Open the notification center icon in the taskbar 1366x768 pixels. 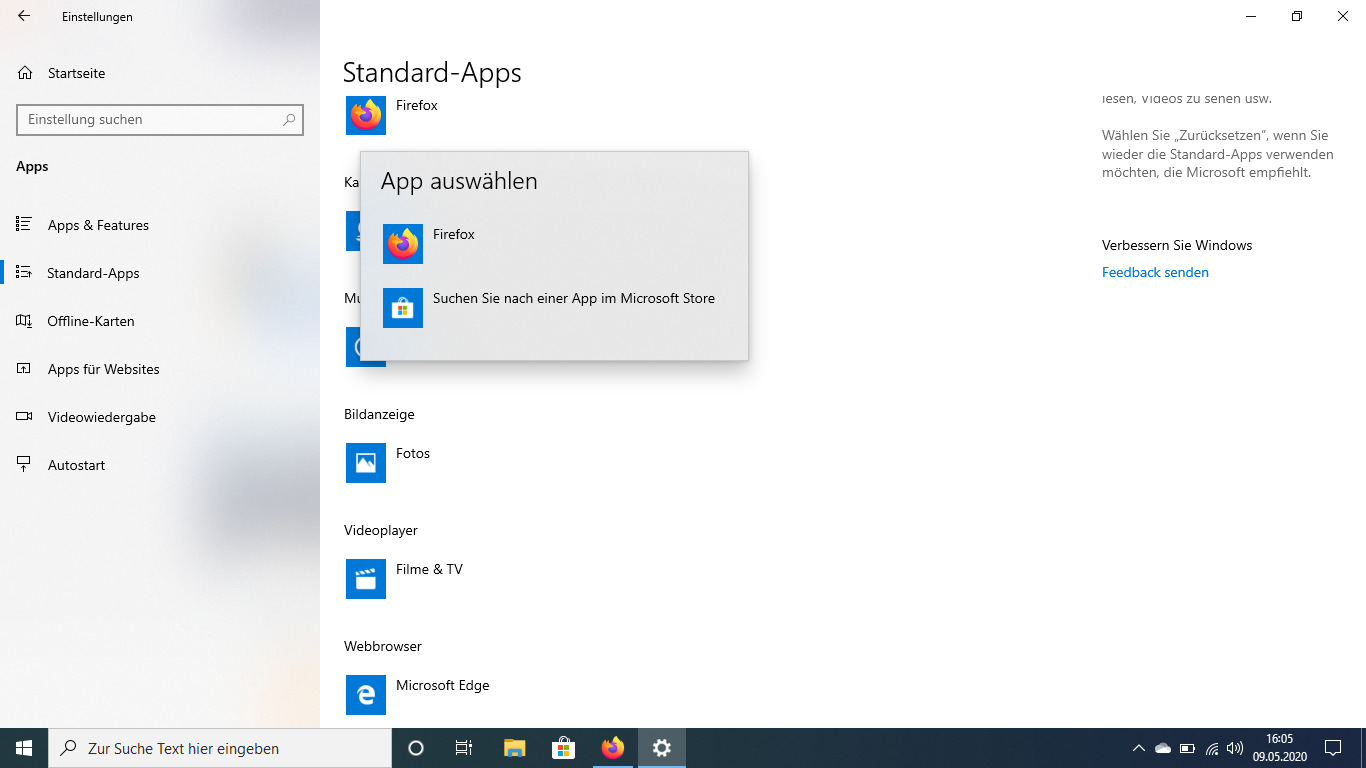click(1333, 748)
